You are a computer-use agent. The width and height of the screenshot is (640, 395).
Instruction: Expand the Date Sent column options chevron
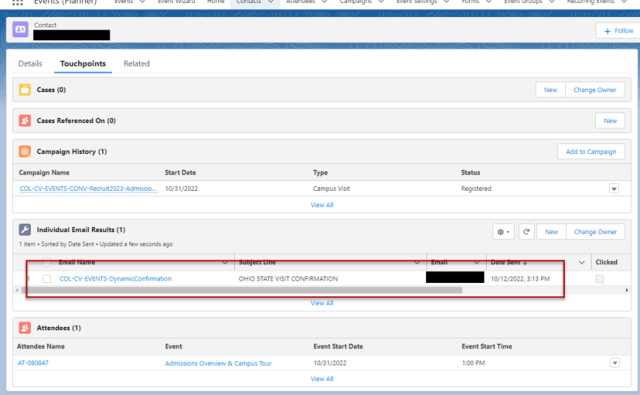click(582, 262)
